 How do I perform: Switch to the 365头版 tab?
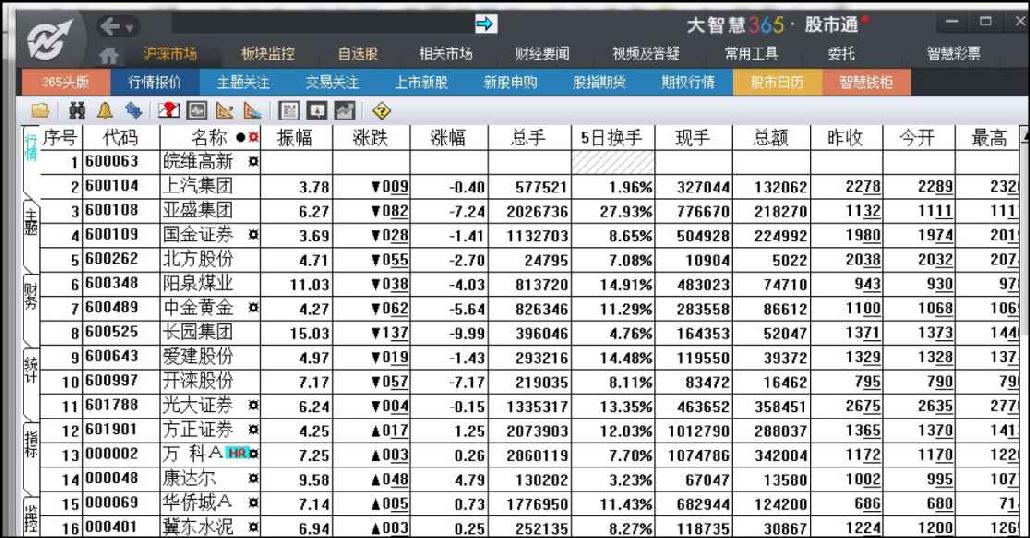coord(65,82)
